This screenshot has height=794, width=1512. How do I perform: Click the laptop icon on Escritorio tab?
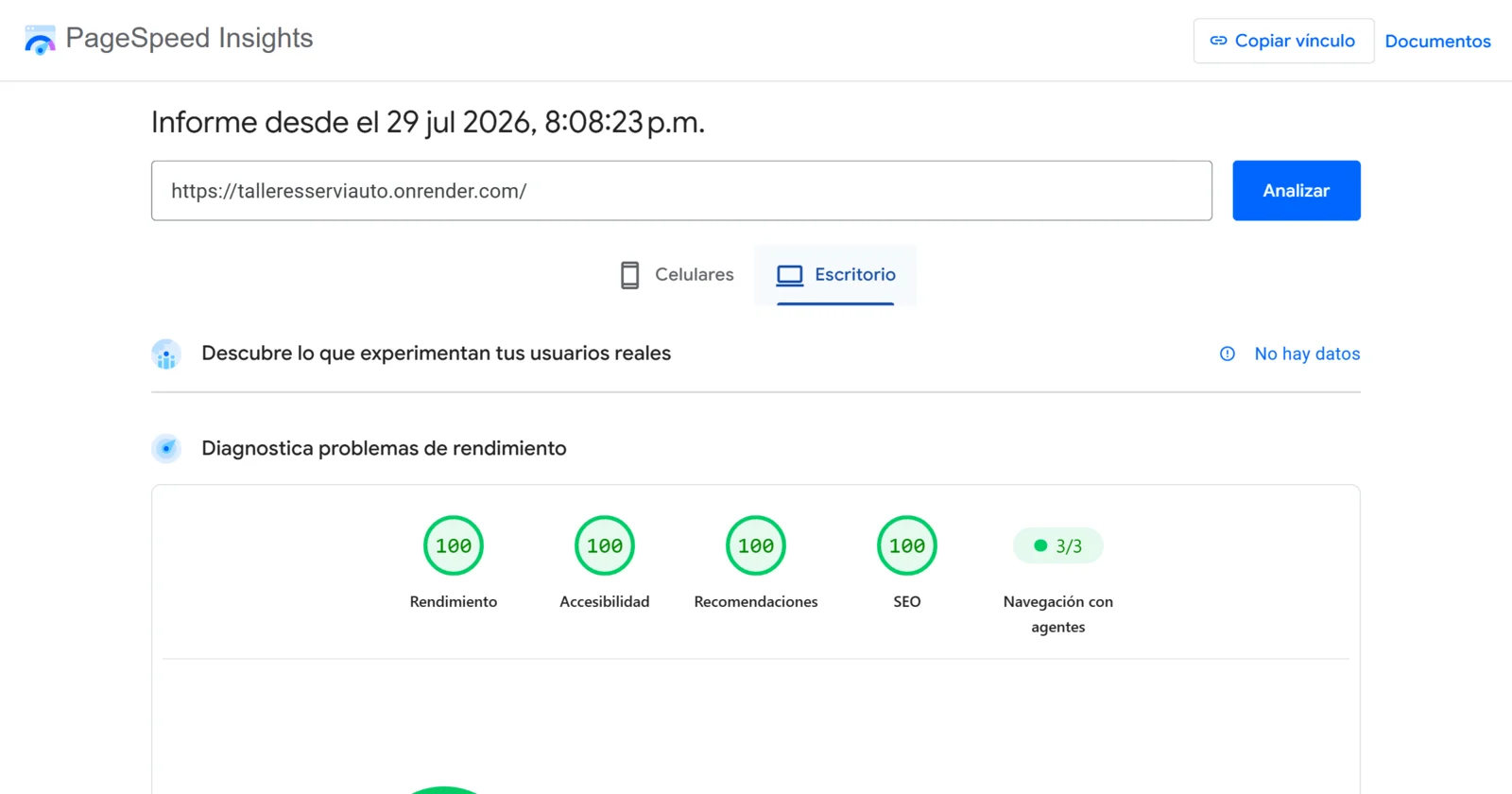coord(790,275)
